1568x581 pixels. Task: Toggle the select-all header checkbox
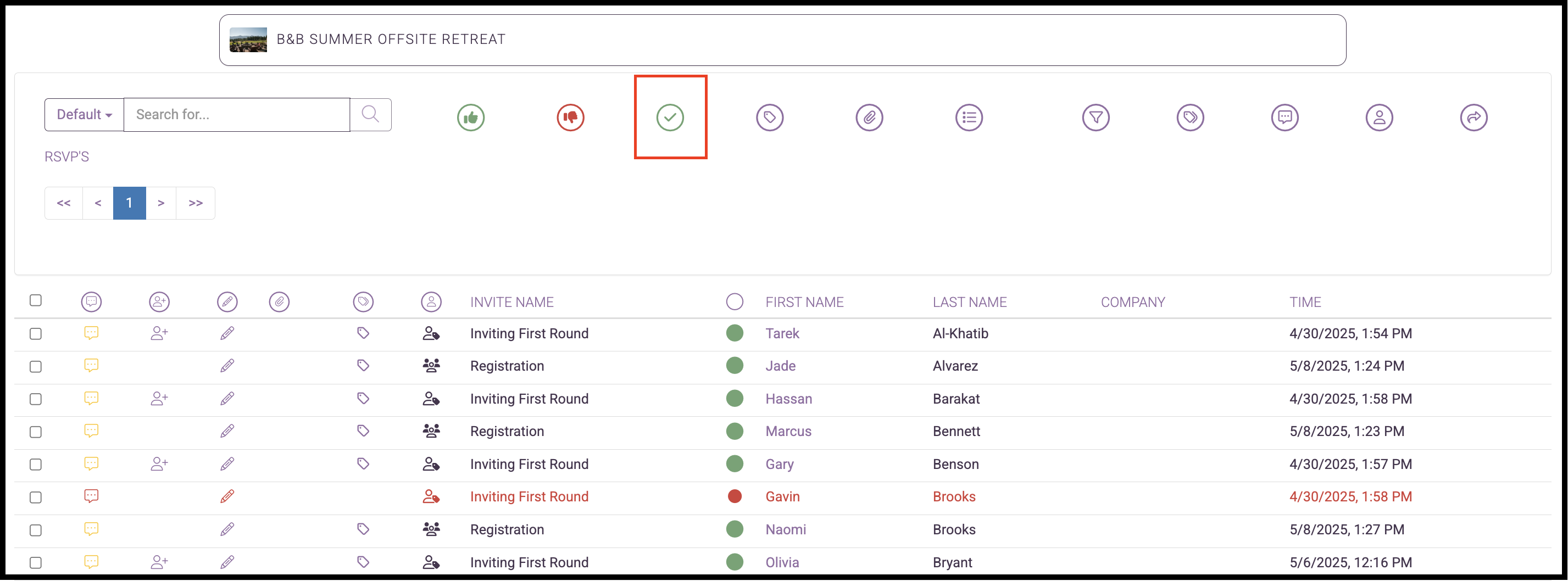(x=36, y=300)
